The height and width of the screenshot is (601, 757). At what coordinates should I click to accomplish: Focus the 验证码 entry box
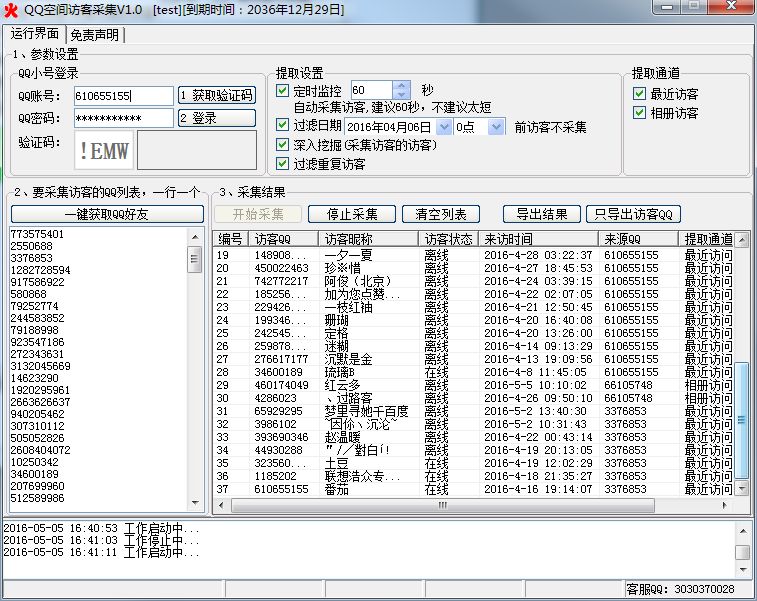click(197, 150)
